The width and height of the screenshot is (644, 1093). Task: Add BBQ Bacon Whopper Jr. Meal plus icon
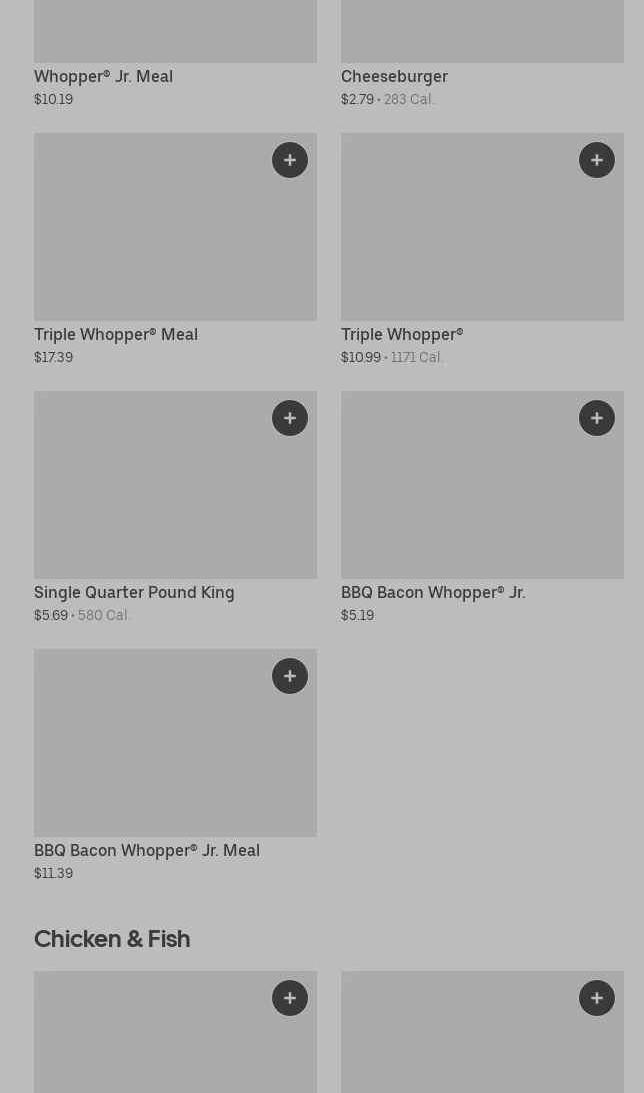[x=290, y=676]
